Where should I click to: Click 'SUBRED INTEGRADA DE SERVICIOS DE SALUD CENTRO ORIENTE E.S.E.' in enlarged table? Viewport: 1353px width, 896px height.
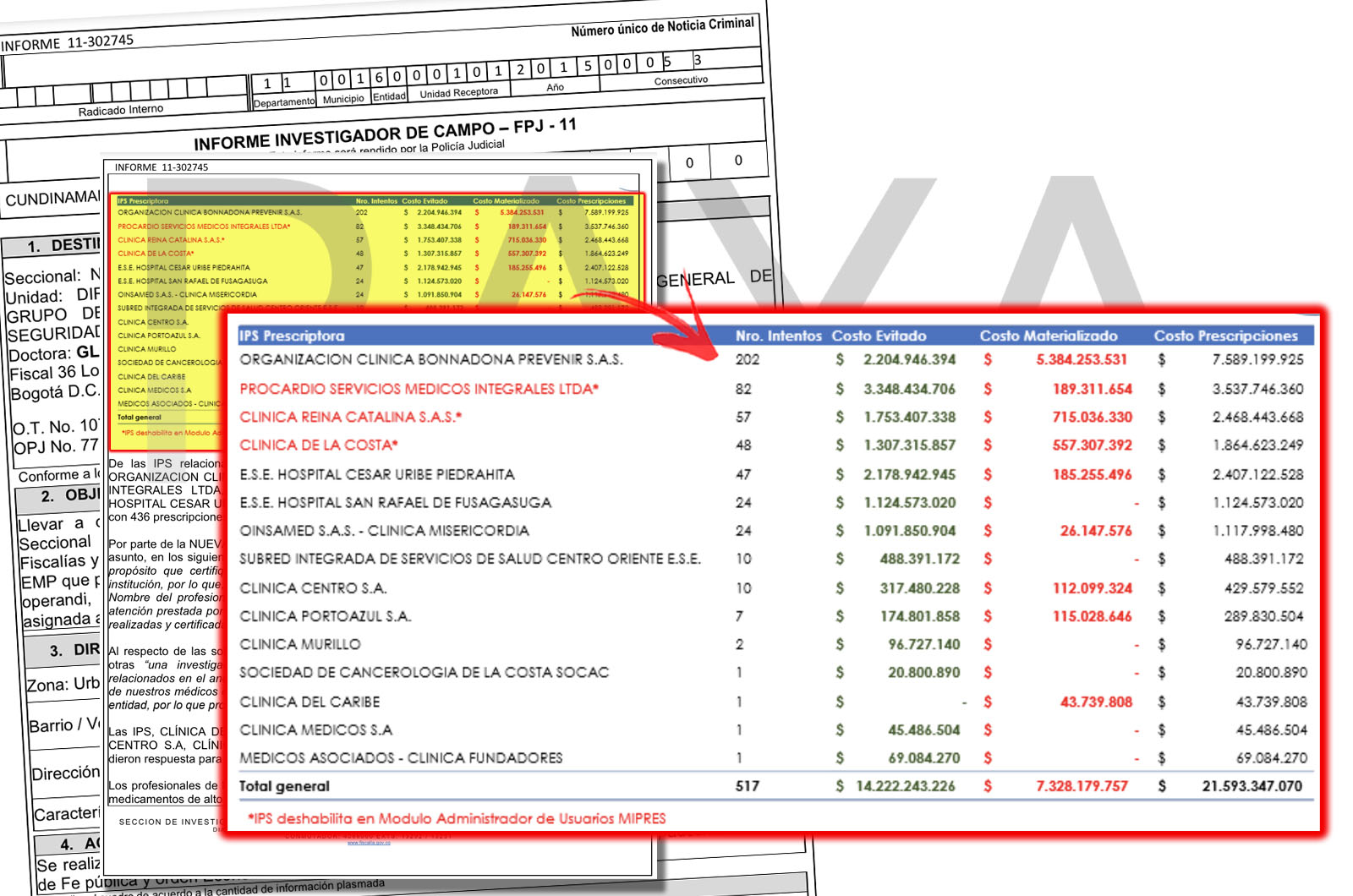pyautogui.click(x=470, y=558)
